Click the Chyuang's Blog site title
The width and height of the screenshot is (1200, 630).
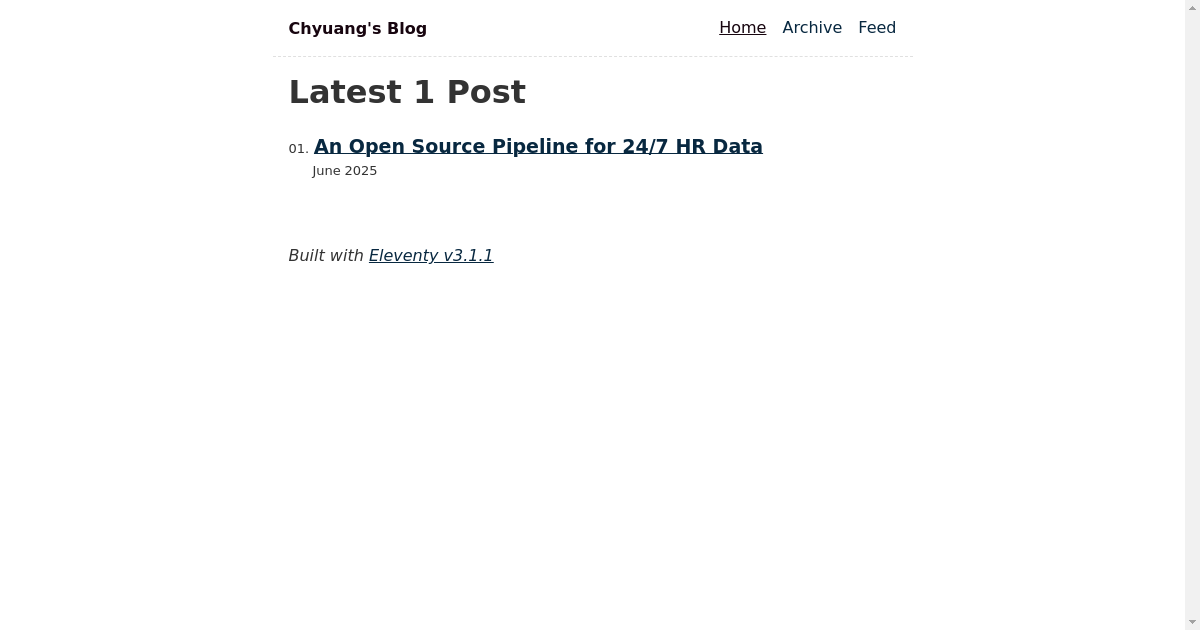point(357,28)
